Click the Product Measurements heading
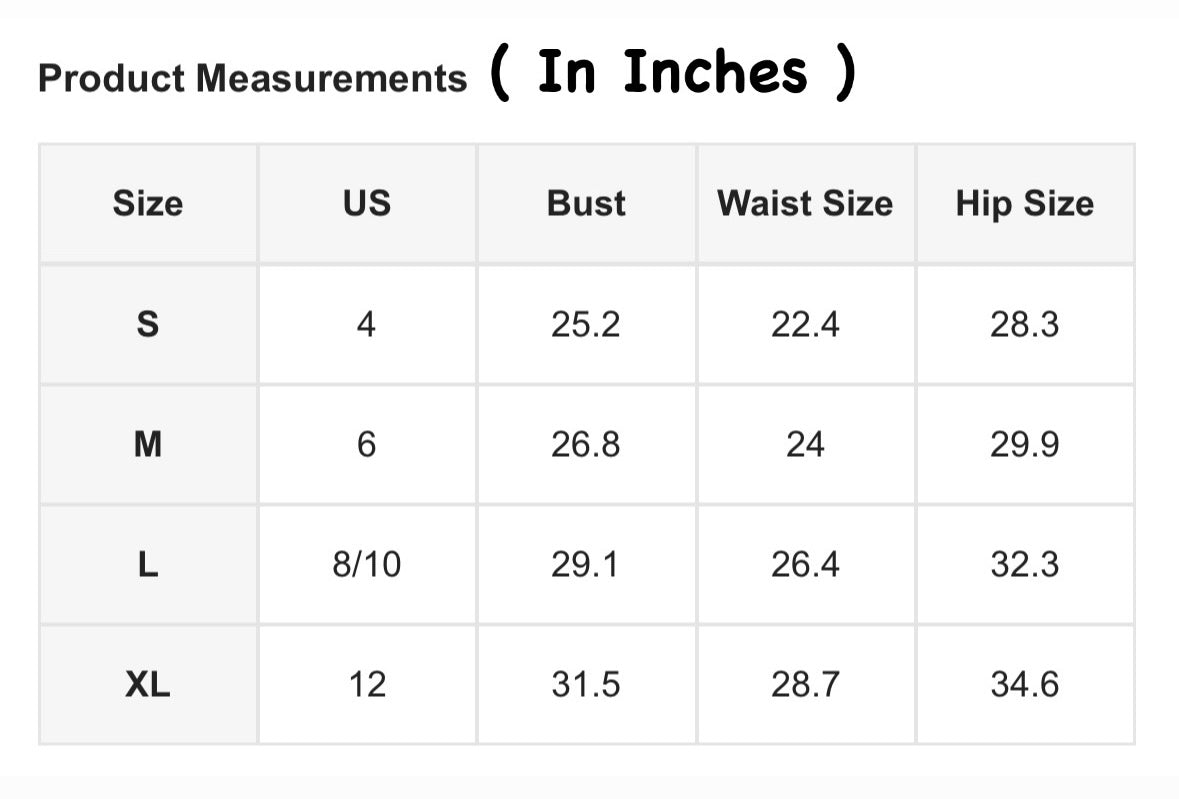This screenshot has width=1179, height=799. coord(252,78)
